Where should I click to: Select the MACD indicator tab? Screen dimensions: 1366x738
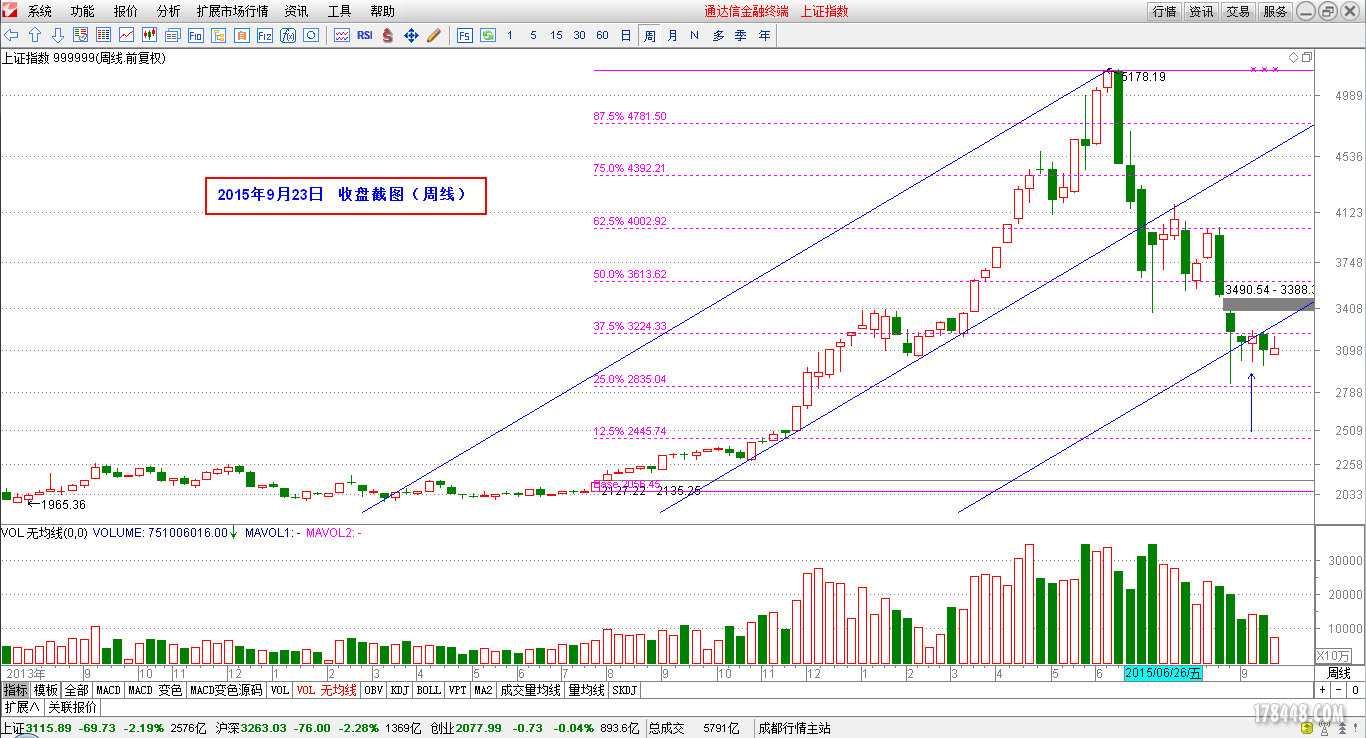click(x=108, y=690)
